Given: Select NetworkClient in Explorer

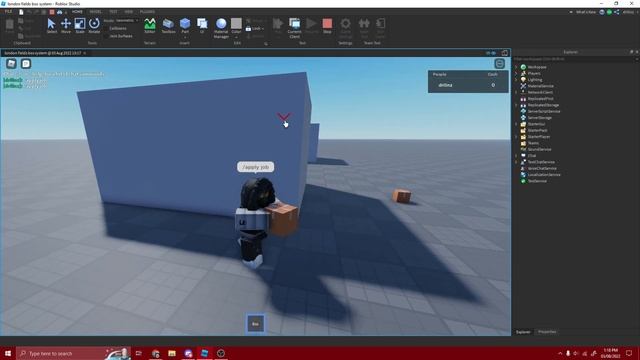Looking at the screenshot, I should click(x=540, y=92).
